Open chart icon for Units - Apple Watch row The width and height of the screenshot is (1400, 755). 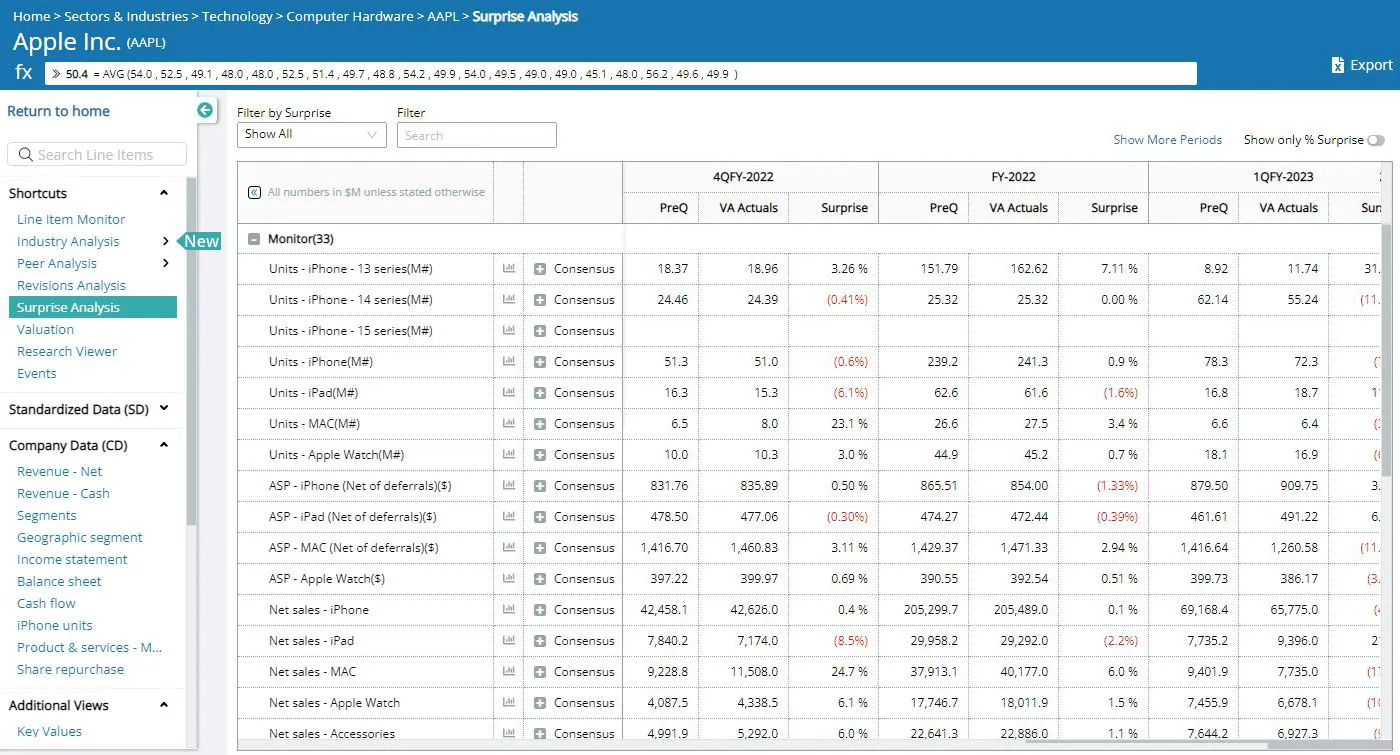(509, 454)
